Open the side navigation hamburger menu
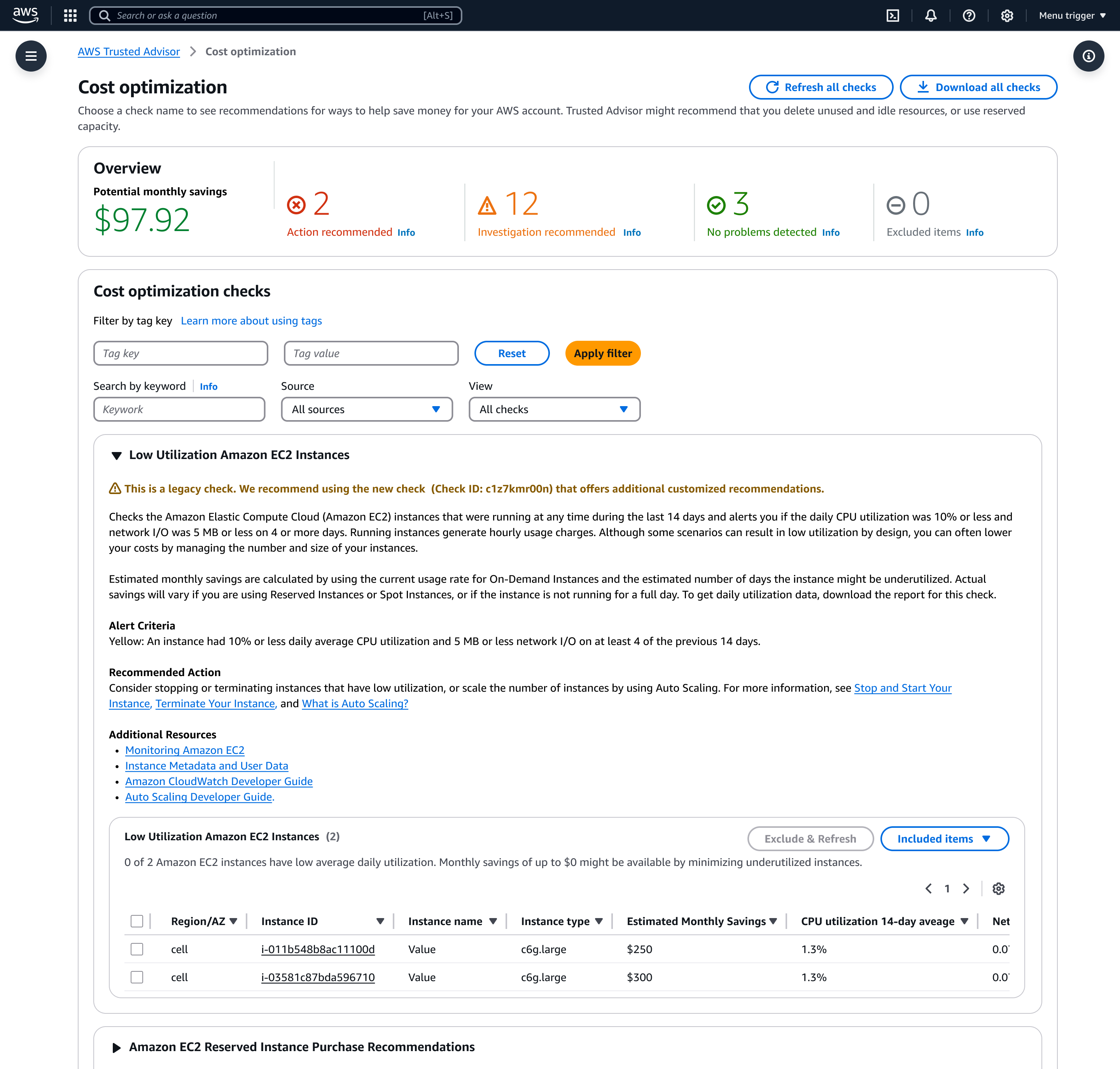 [x=31, y=56]
